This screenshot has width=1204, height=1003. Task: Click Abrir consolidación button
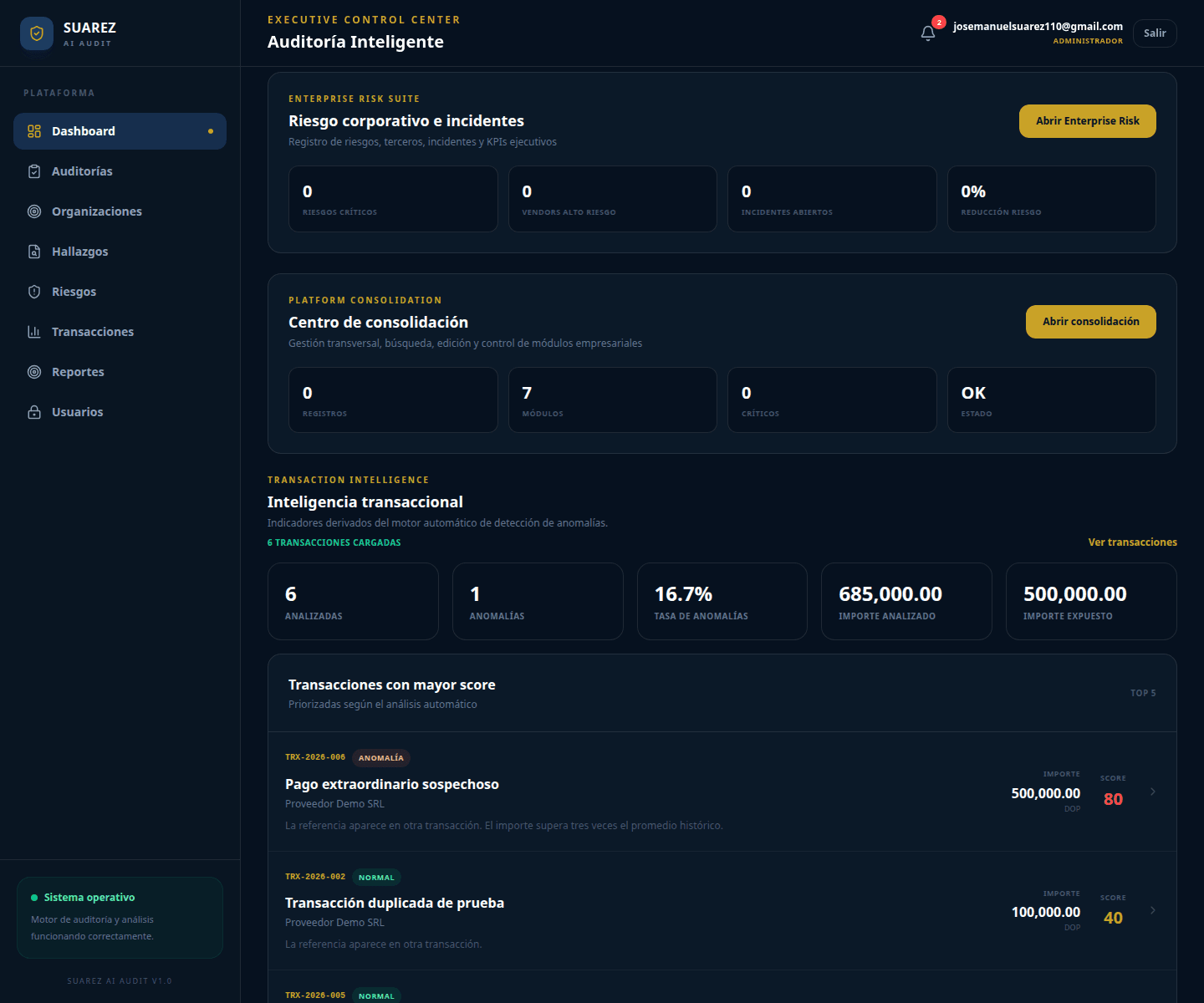1091,322
